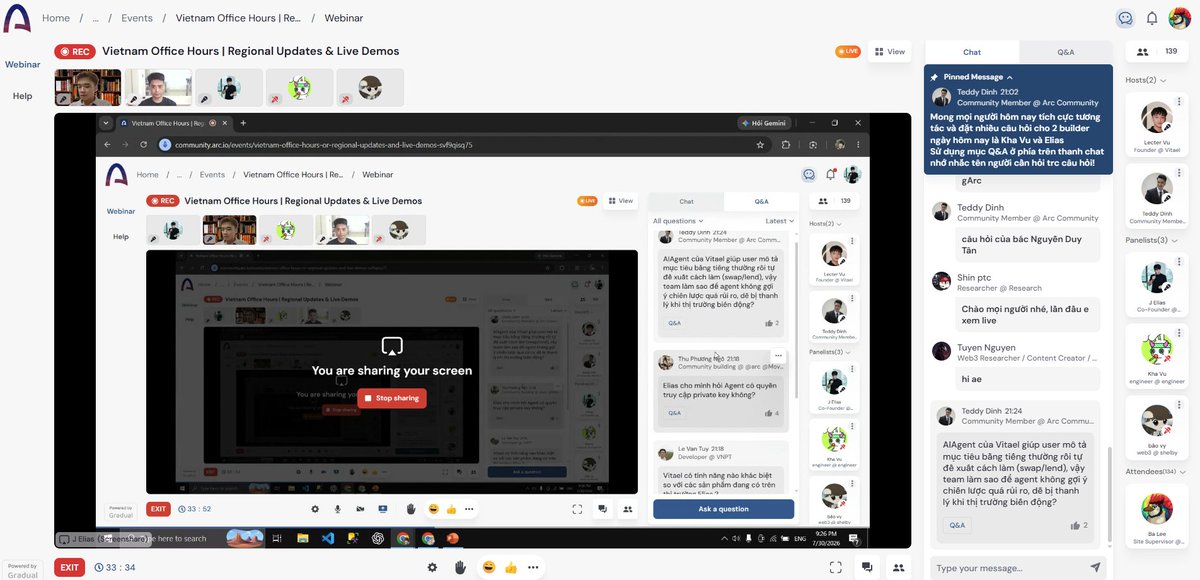Open the user profile avatar menu
The height and width of the screenshot is (580, 1200).
coord(1179,18)
